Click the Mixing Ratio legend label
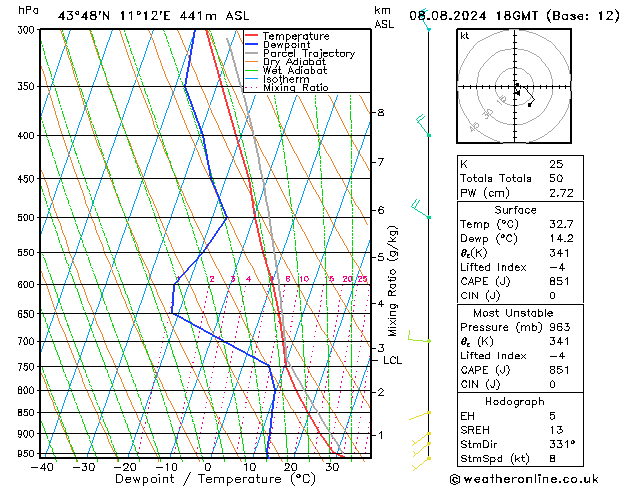 click(x=296, y=87)
